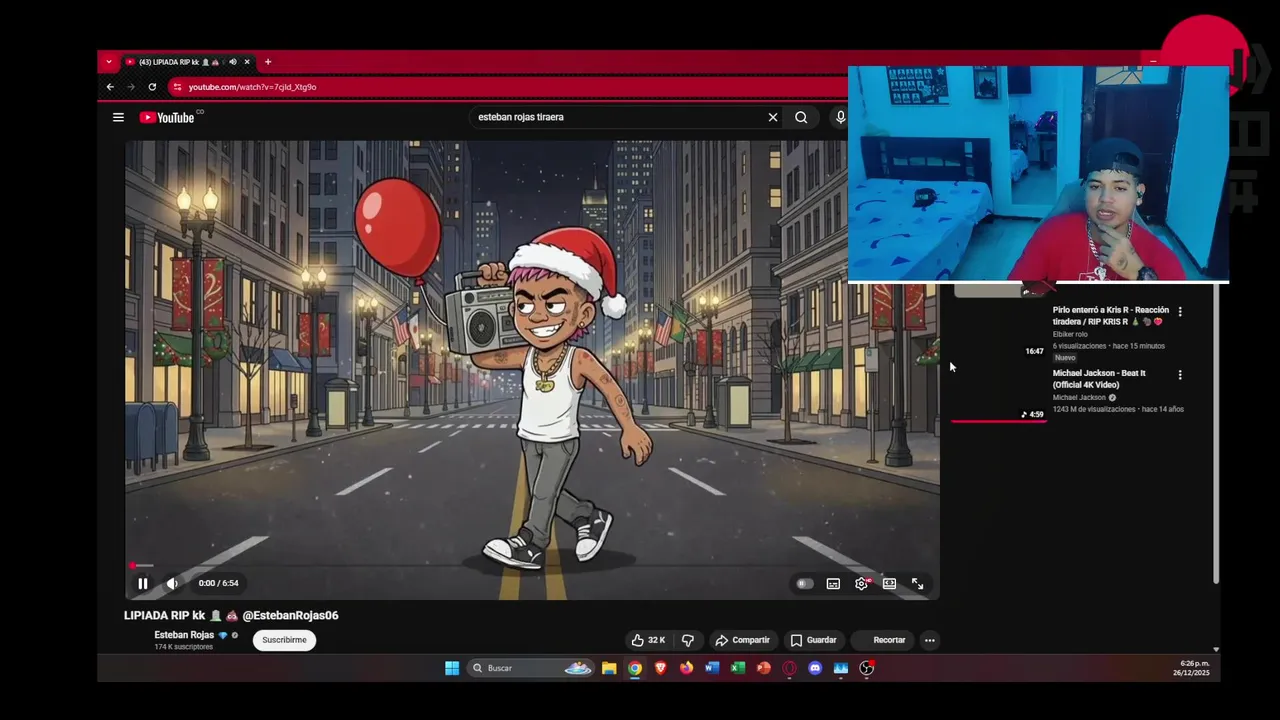Dislike the video

click(688, 640)
